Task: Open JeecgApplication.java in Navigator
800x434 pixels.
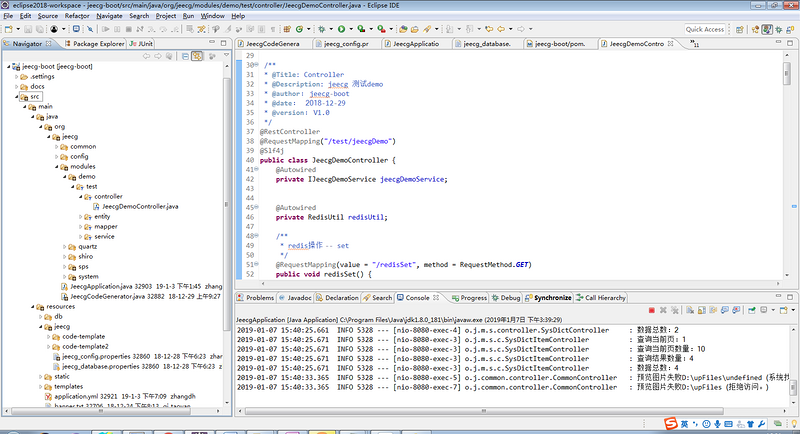Action: (x=94, y=285)
